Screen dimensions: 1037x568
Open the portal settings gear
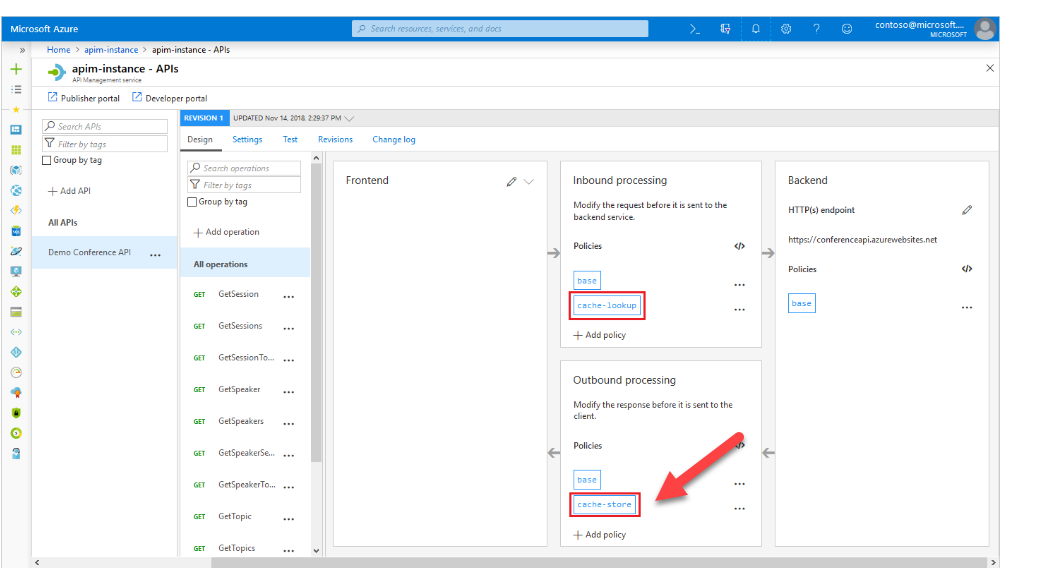pos(786,29)
